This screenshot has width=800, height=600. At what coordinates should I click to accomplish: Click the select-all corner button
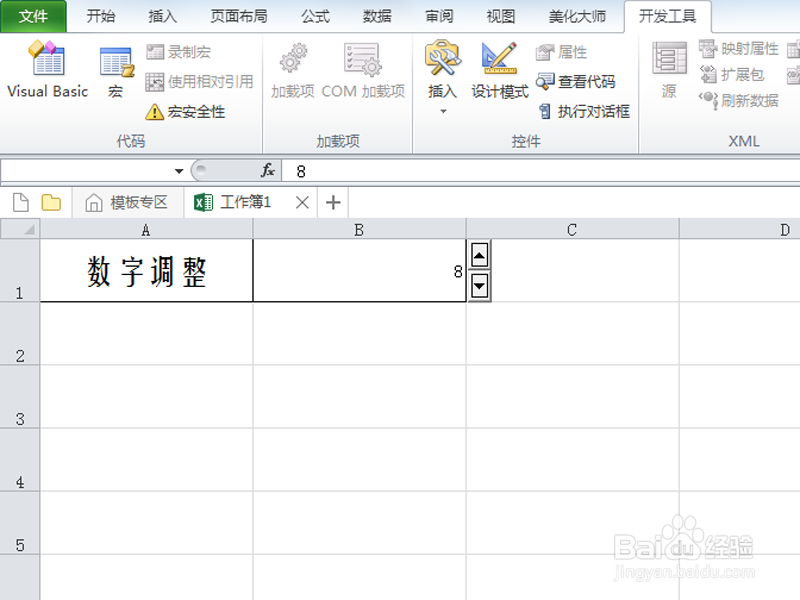click(20, 229)
